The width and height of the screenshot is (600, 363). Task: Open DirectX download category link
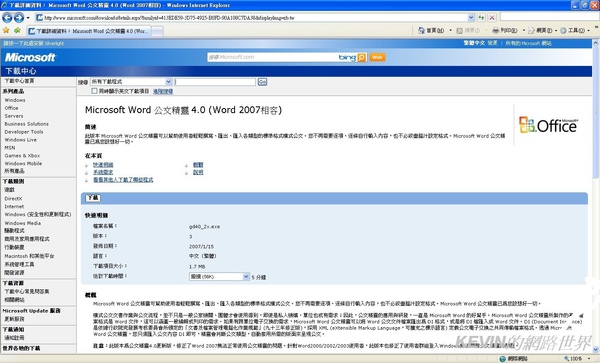tap(13, 199)
